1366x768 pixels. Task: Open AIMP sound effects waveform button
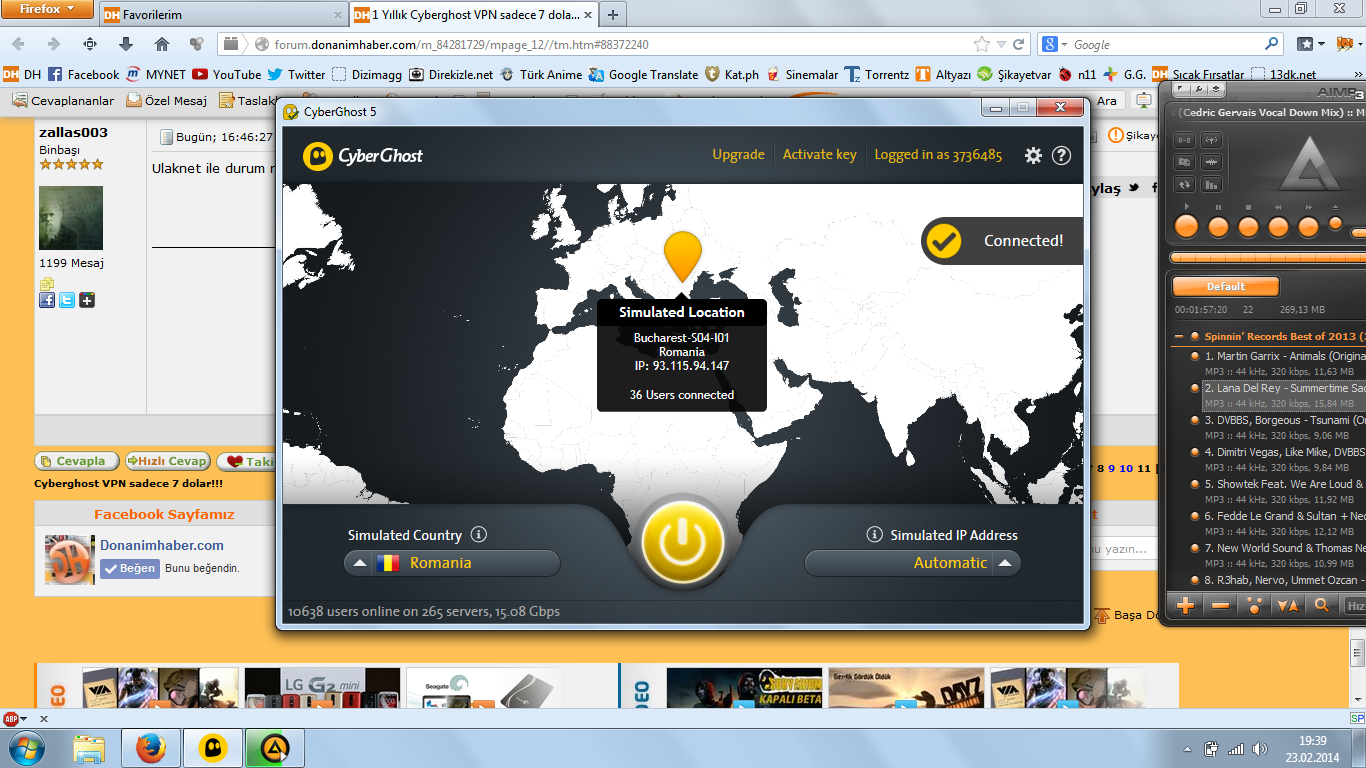click(1211, 162)
